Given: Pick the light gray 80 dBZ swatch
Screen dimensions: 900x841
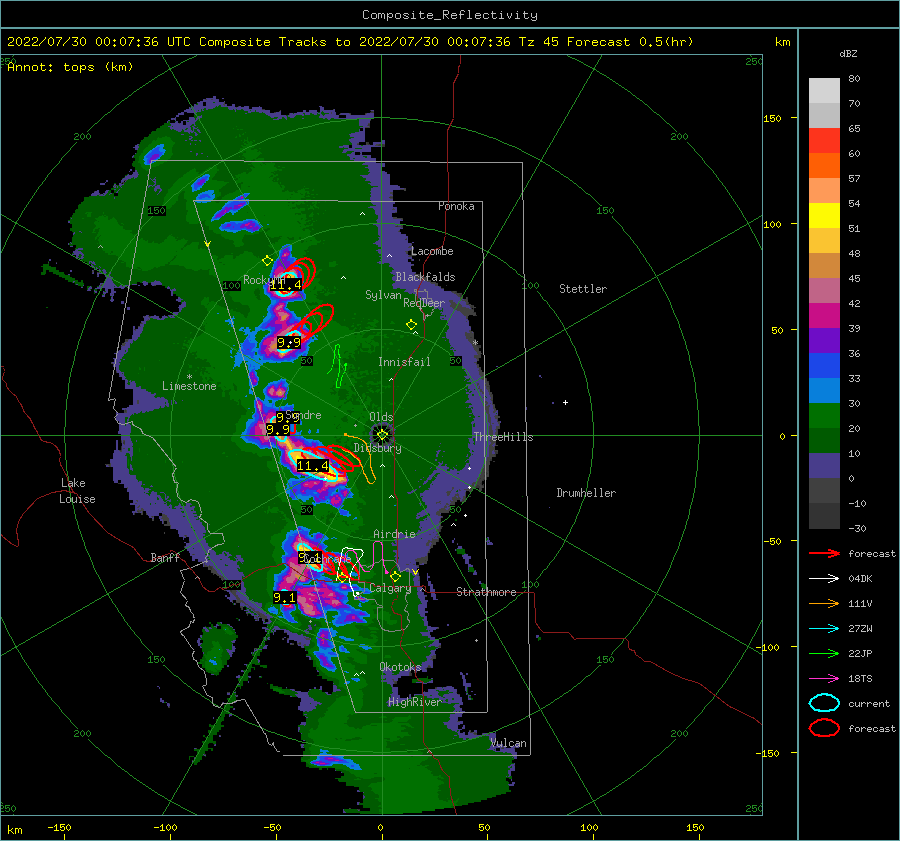Looking at the screenshot, I should (824, 91).
